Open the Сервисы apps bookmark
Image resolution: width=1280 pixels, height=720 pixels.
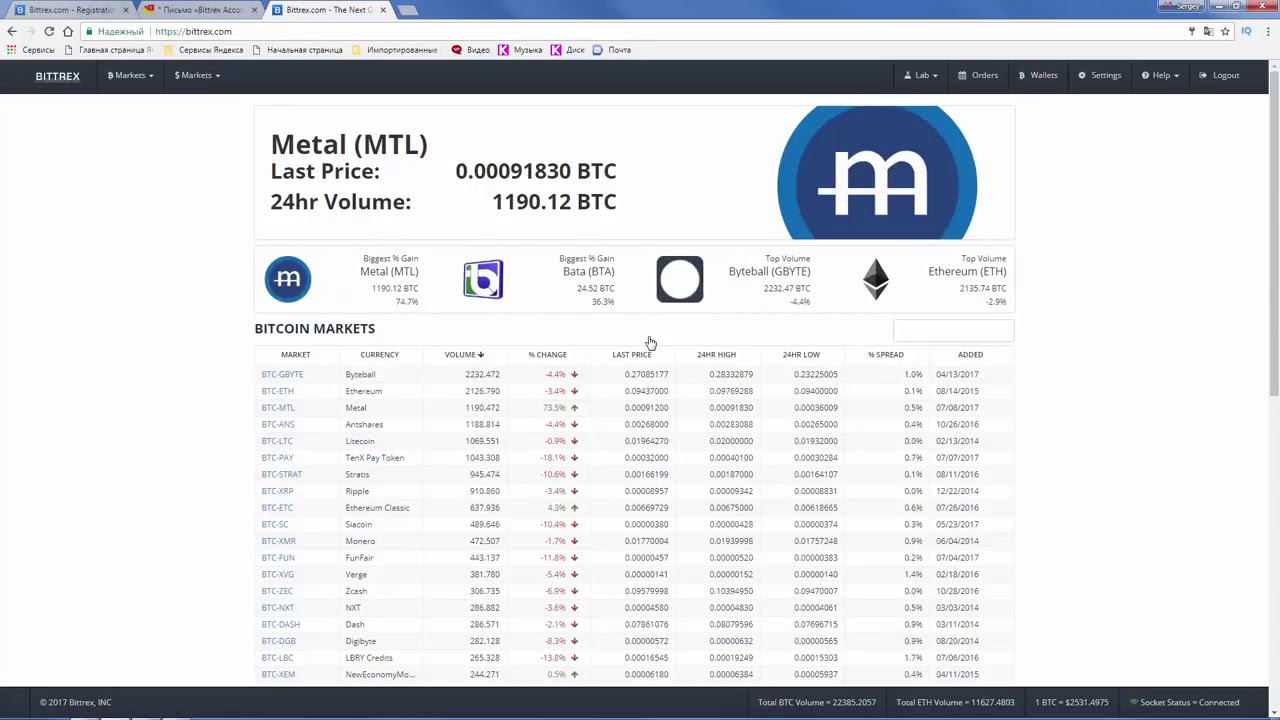click(x=31, y=50)
